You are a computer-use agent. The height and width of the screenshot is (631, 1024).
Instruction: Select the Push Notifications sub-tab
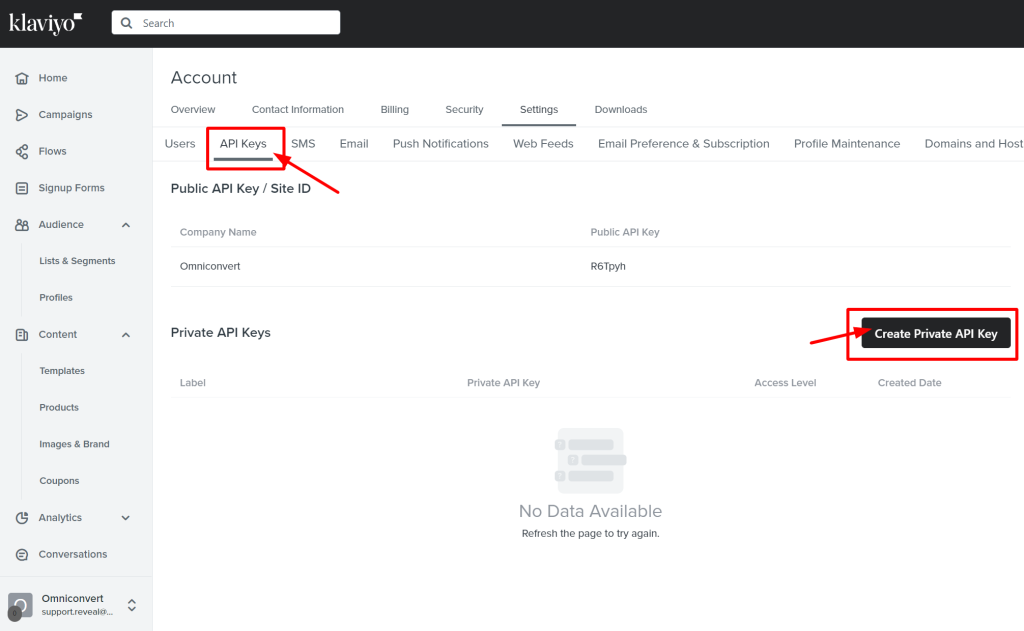pyautogui.click(x=440, y=144)
